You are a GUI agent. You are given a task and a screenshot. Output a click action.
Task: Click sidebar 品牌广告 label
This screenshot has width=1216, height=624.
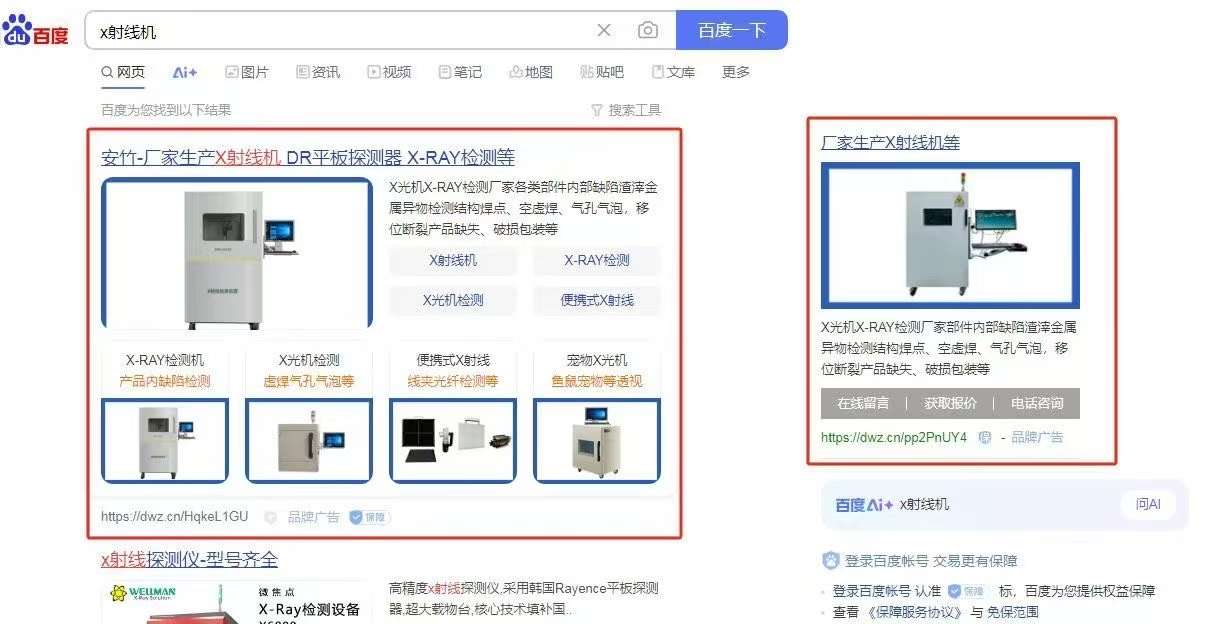pyautogui.click(x=1037, y=437)
